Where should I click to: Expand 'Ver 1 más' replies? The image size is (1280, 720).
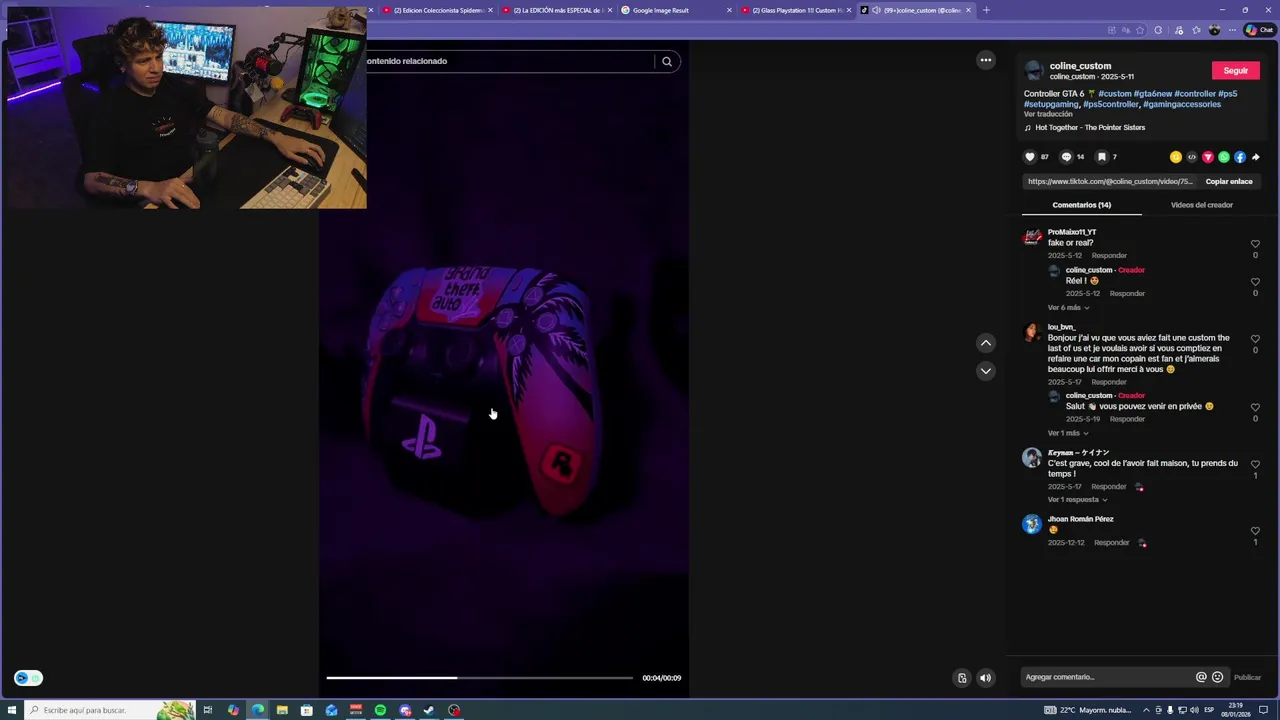click(1068, 433)
